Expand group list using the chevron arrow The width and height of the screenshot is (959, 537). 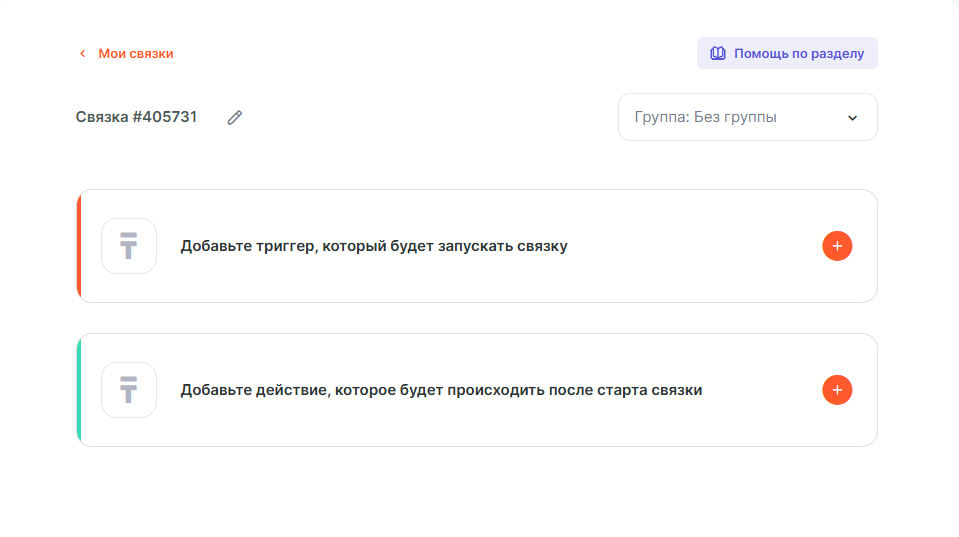853,118
